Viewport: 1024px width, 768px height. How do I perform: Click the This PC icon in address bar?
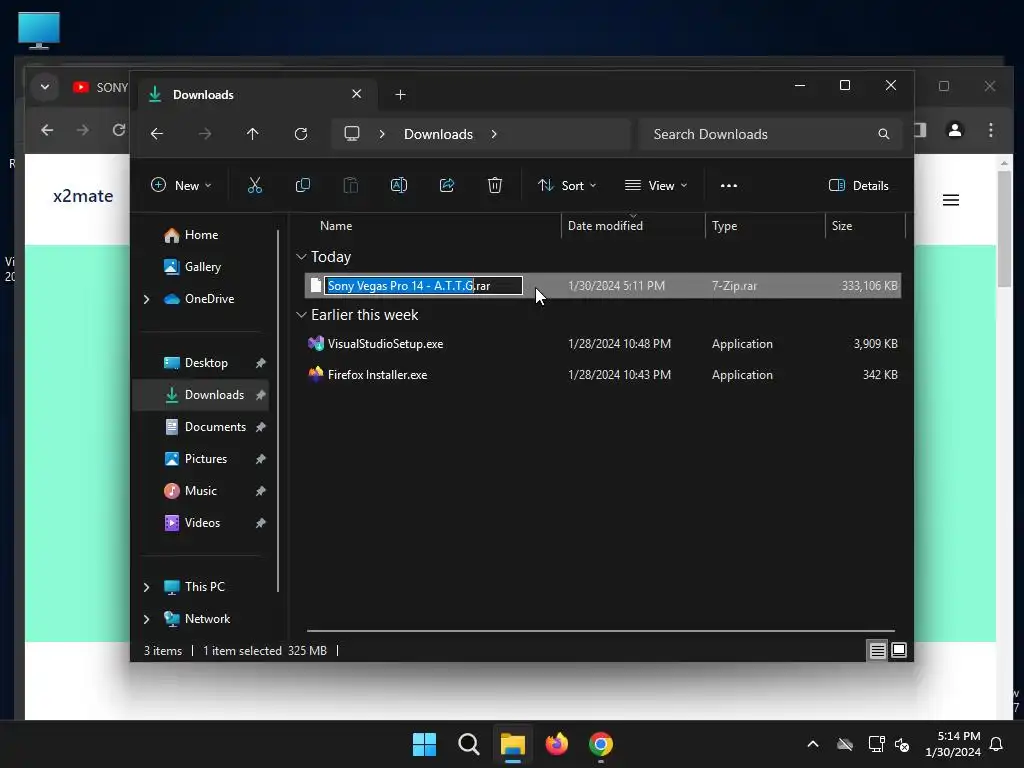pos(352,134)
